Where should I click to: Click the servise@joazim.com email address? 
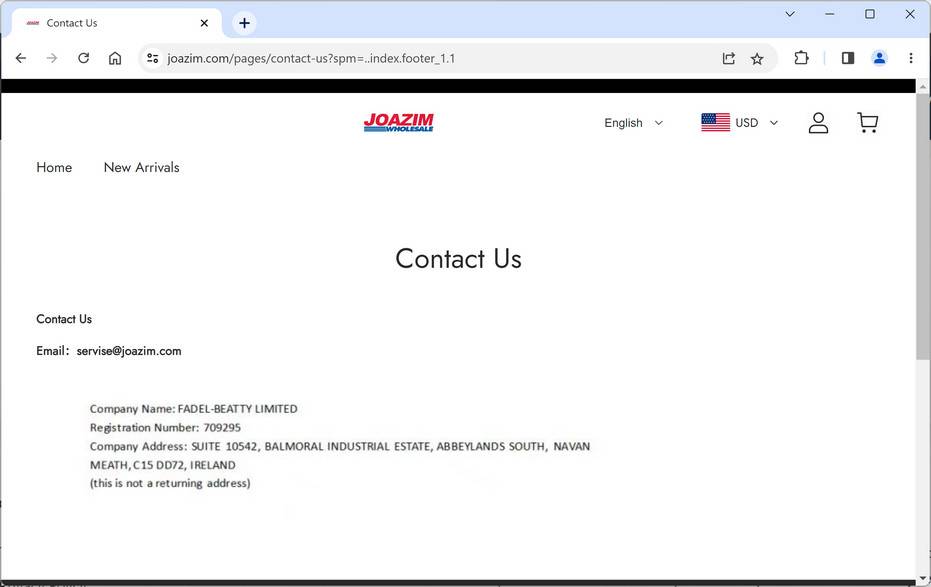129,351
